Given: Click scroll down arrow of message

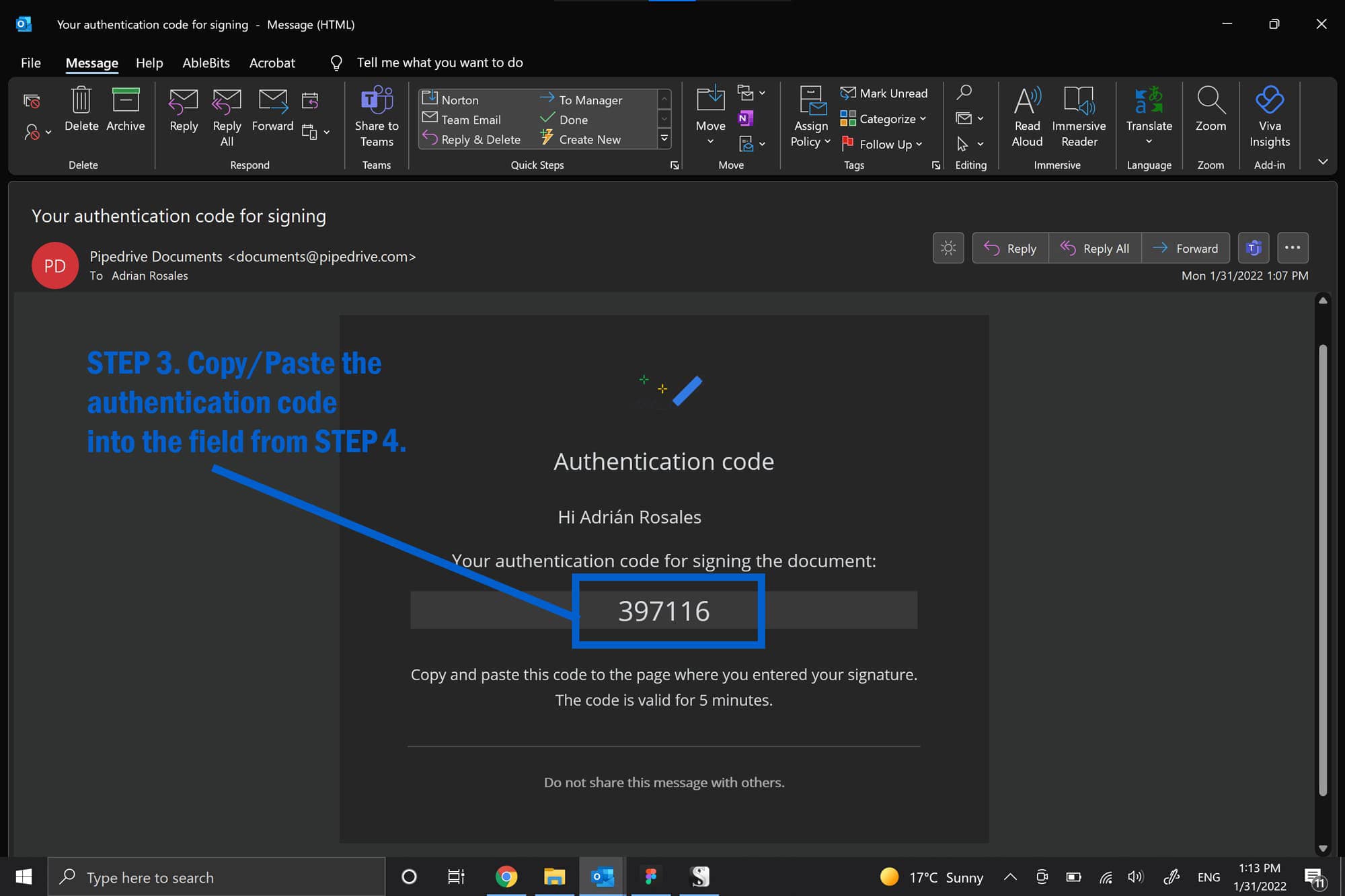Looking at the screenshot, I should (x=1323, y=848).
